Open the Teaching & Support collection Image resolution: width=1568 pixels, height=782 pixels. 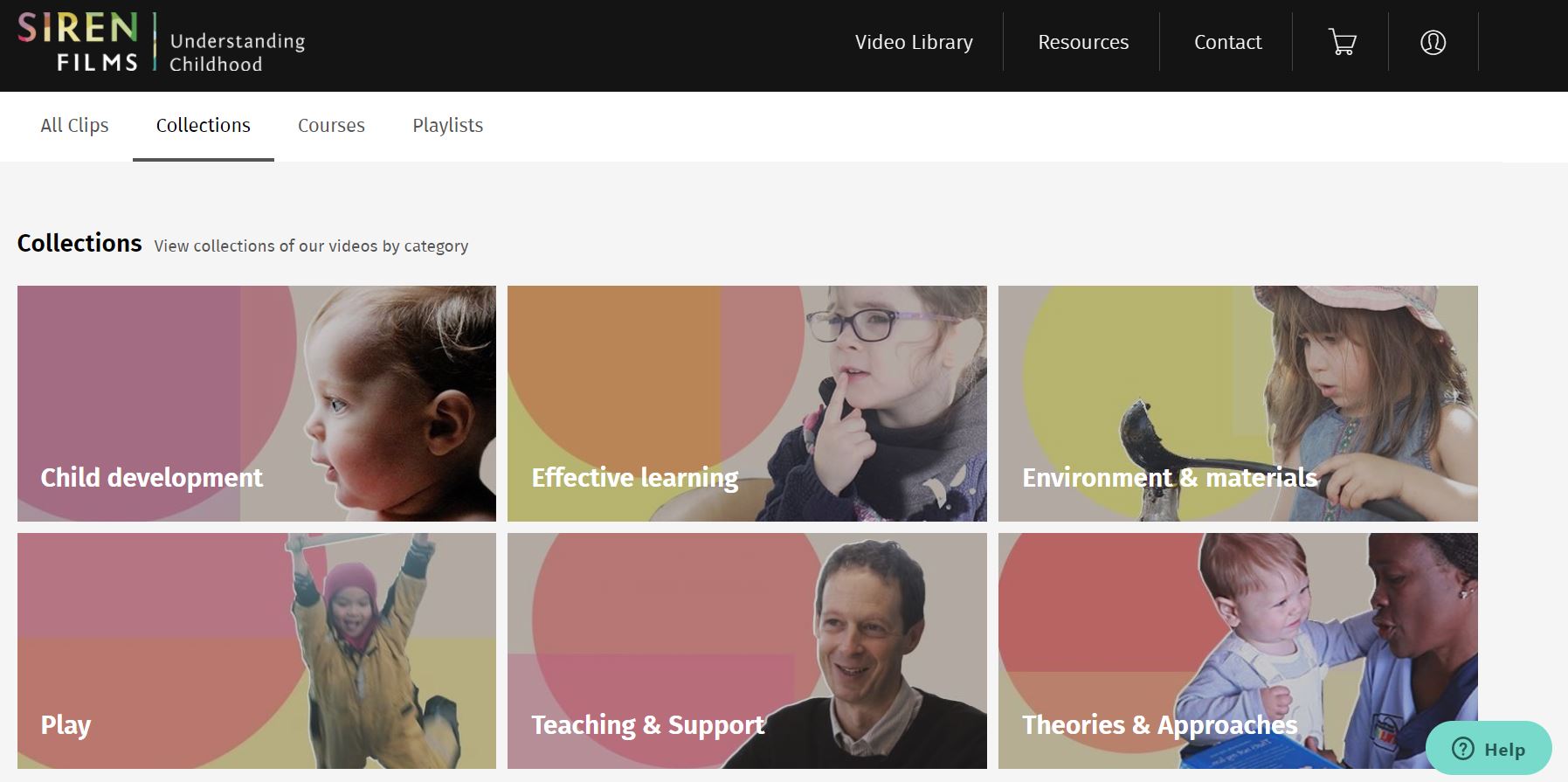(747, 651)
